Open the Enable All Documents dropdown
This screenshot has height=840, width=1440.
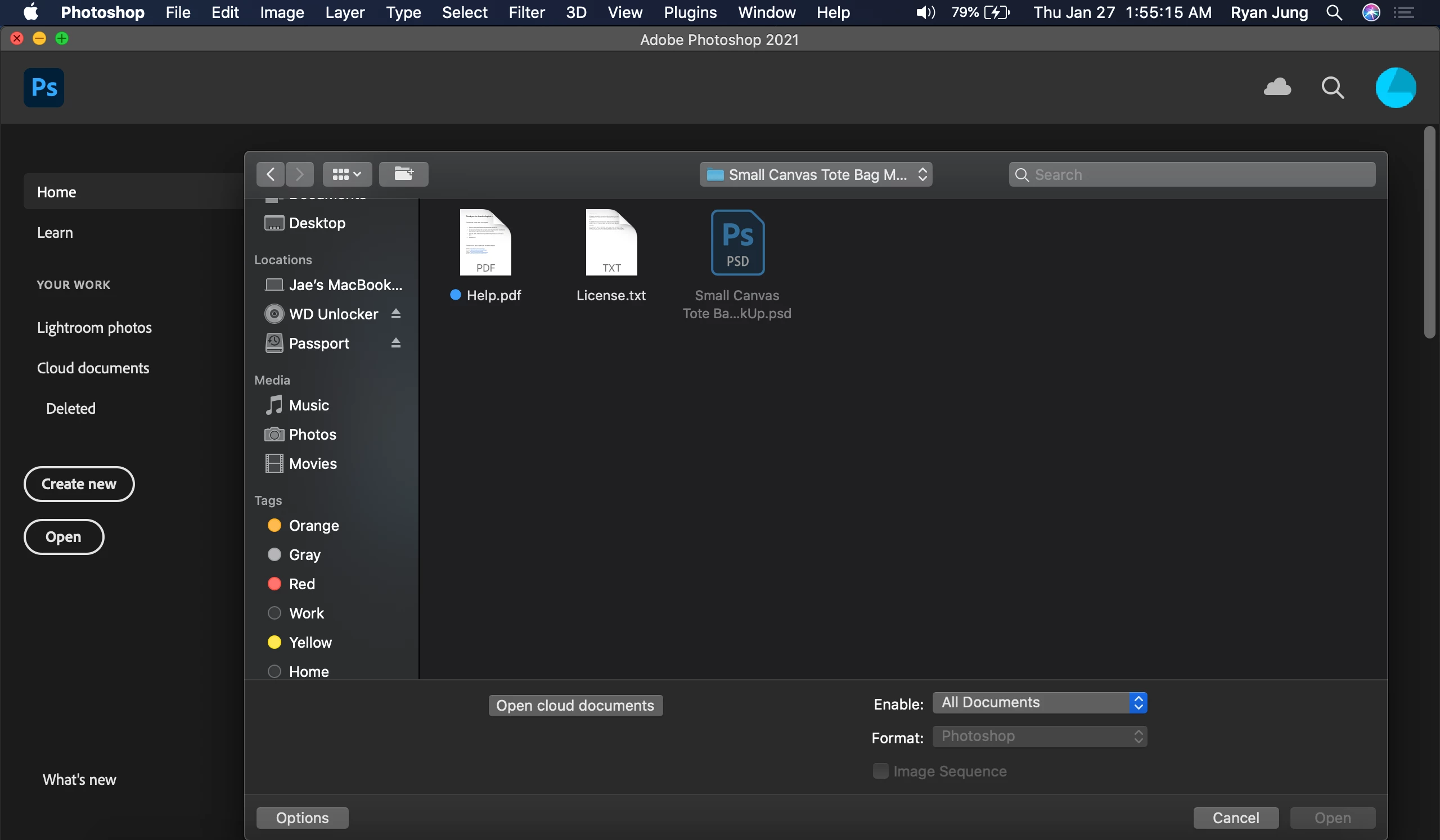point(1039,702)
